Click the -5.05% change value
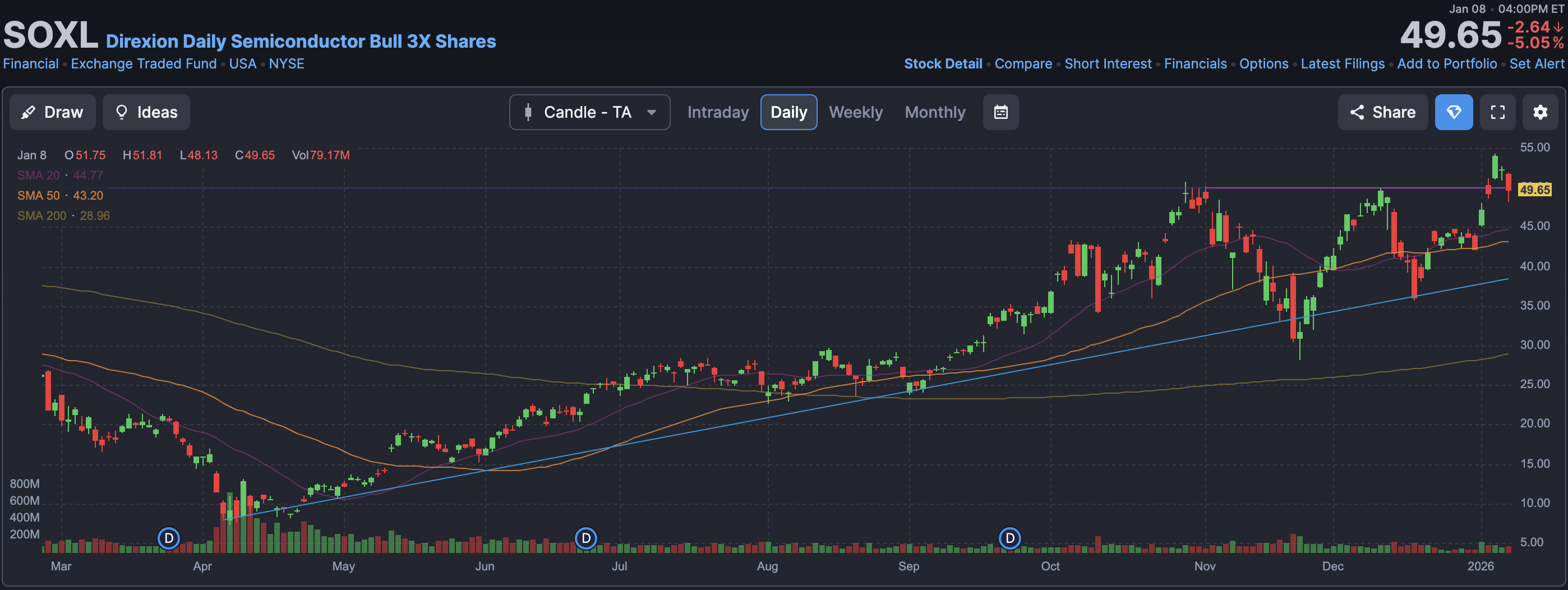 coord(1535,43)
